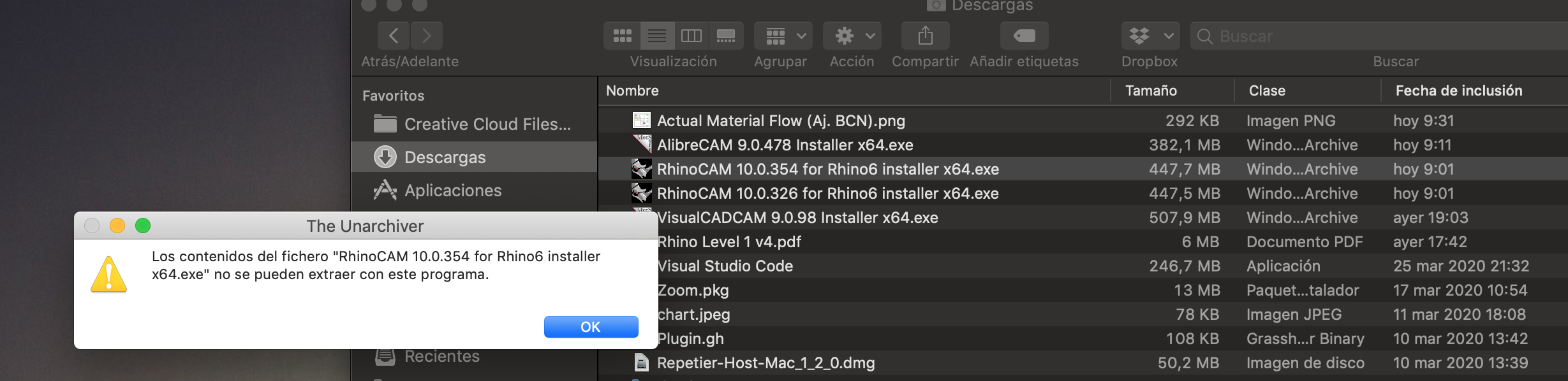Click 17 mar 2020 10:54 date cell
The width and height of the screenshot is (1568, 381).
click(x=1460, y=290)
